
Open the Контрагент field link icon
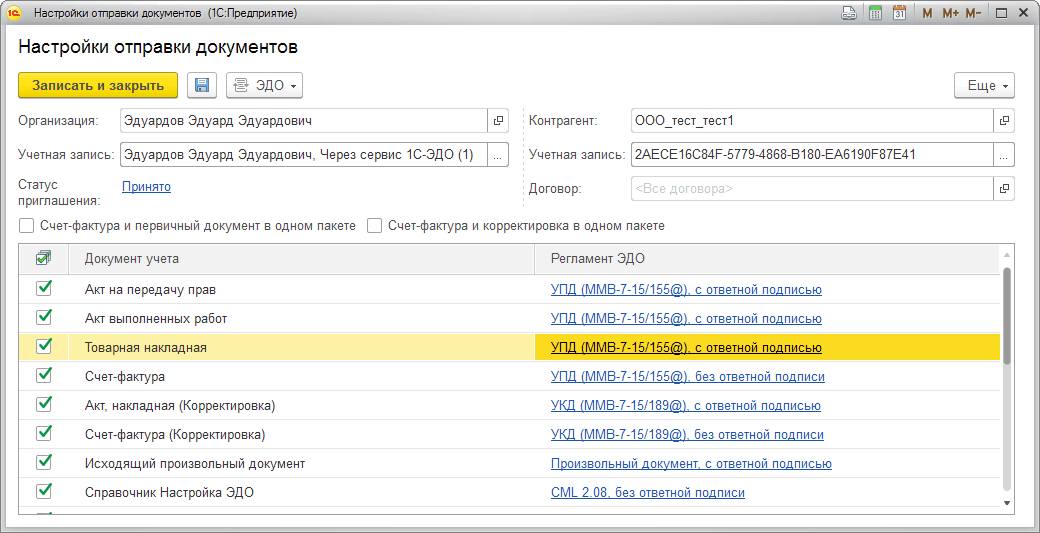[1004, 121]
